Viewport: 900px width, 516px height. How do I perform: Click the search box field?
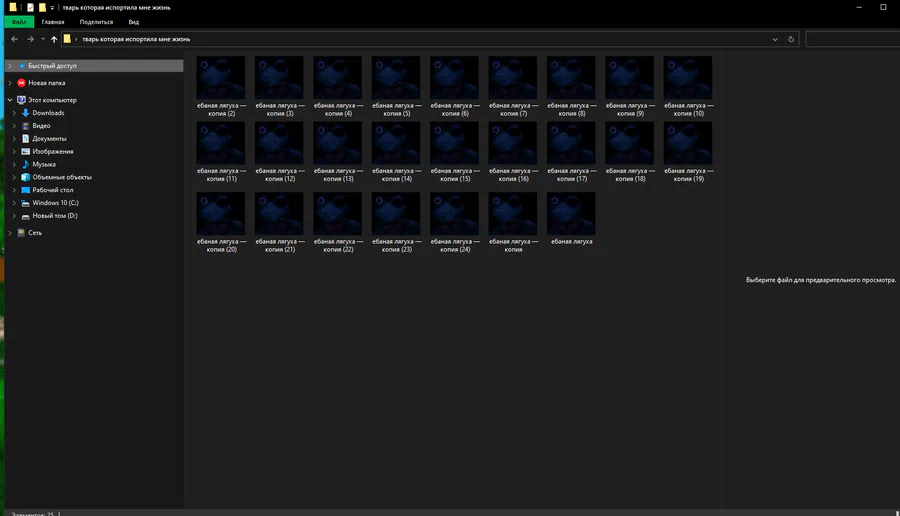852,39
